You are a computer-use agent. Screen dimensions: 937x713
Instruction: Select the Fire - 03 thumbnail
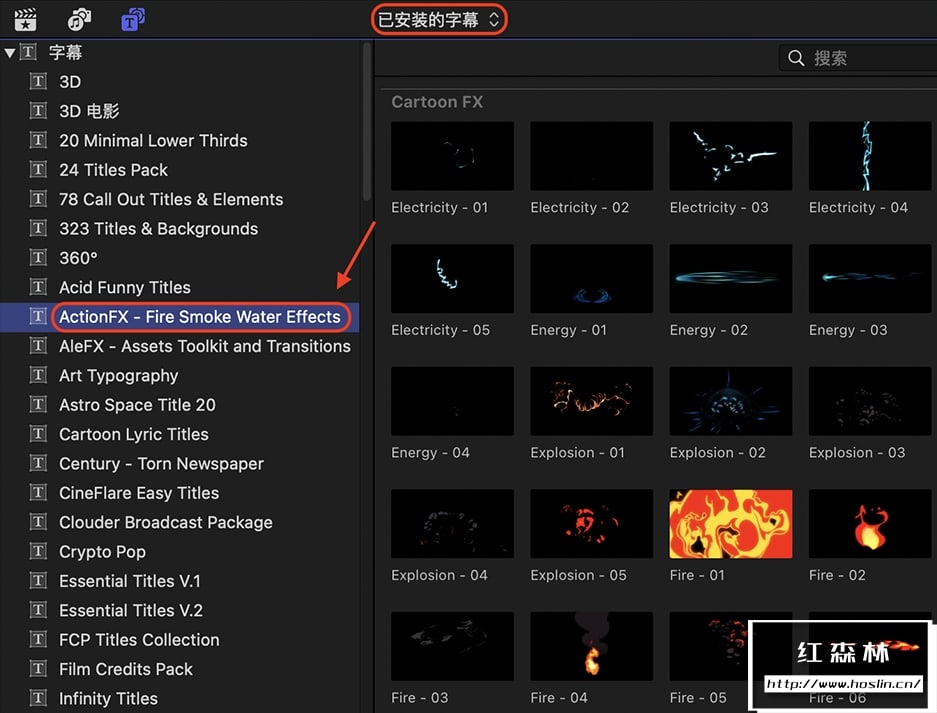pyautogui.click(x=452, y=646)
